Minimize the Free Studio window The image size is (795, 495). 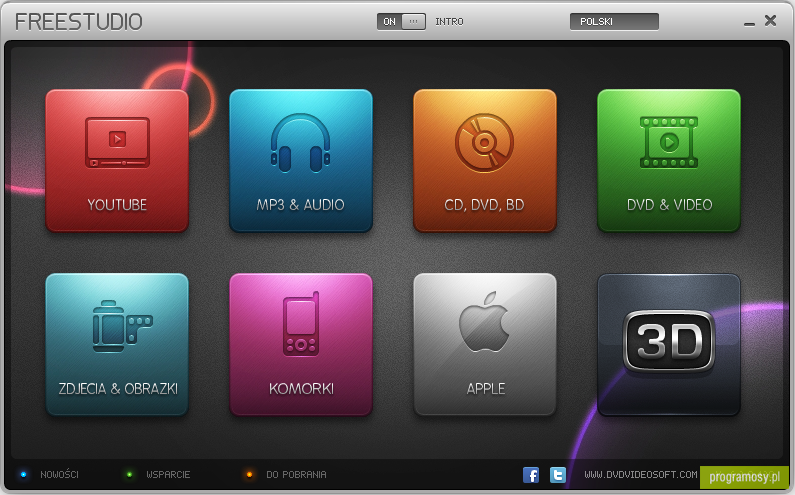tap(749, 23)
